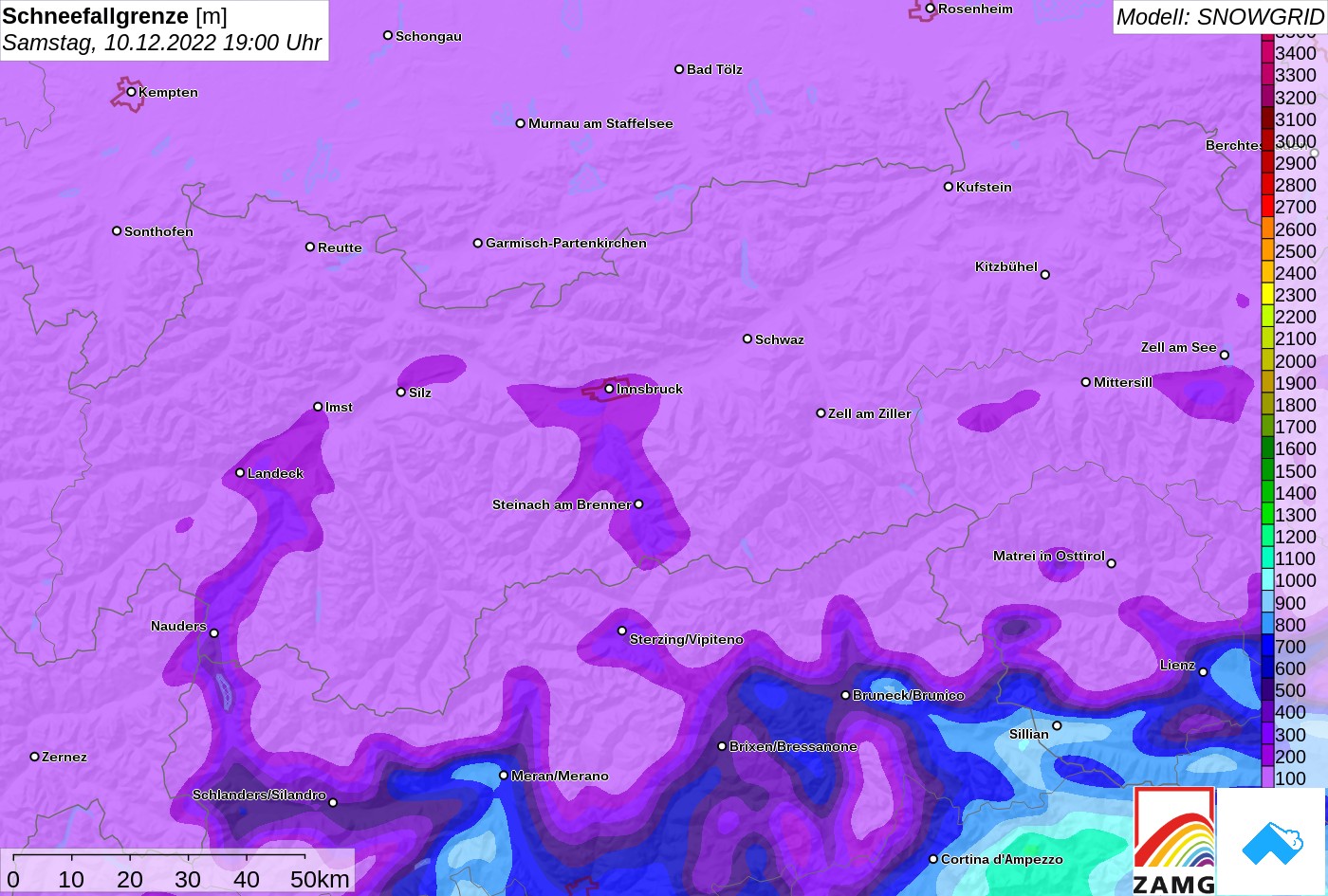Click the Bad Tölz marker dot
The image size is (1328, 896).
click(x=678, y=69)
